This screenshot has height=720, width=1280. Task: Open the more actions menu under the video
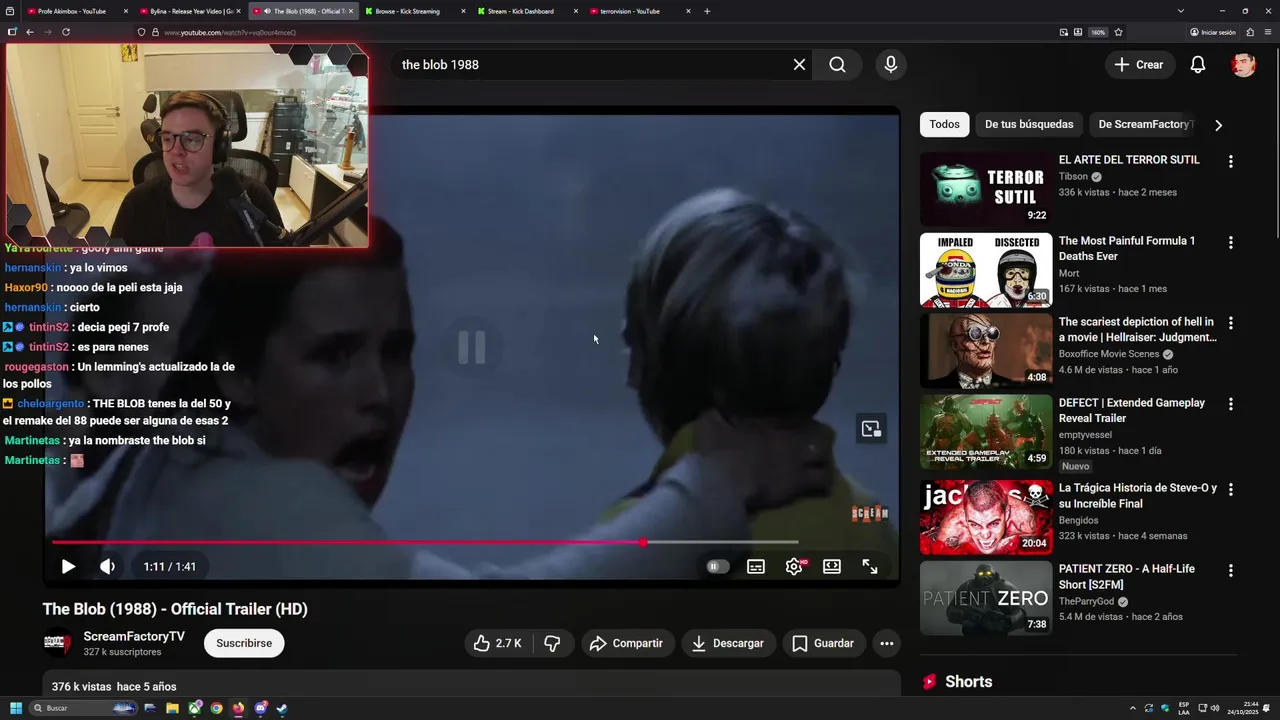(887, 643)
